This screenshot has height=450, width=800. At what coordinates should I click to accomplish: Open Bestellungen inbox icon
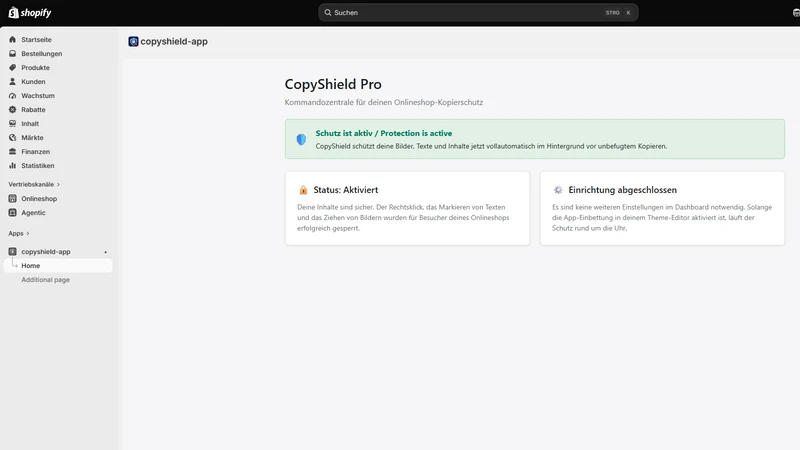click(x=13, y=54)
